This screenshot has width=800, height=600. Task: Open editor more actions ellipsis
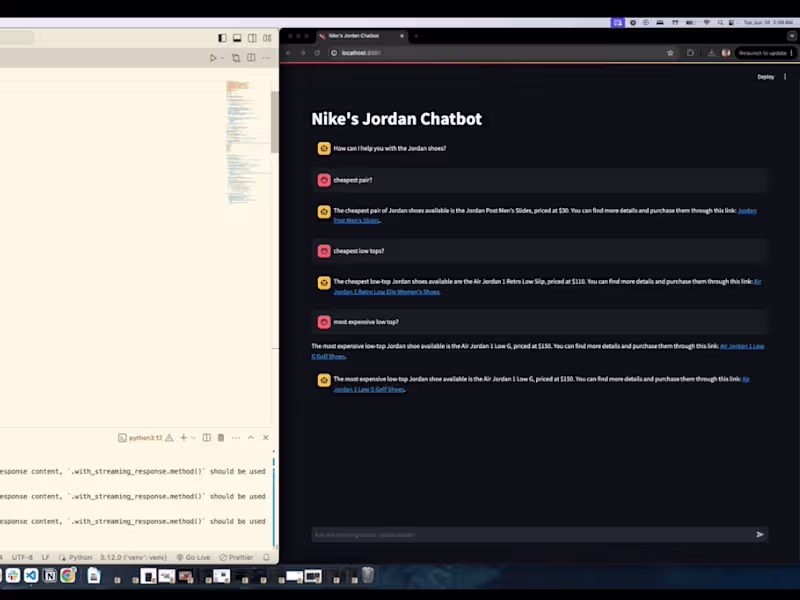coord(266,58)
